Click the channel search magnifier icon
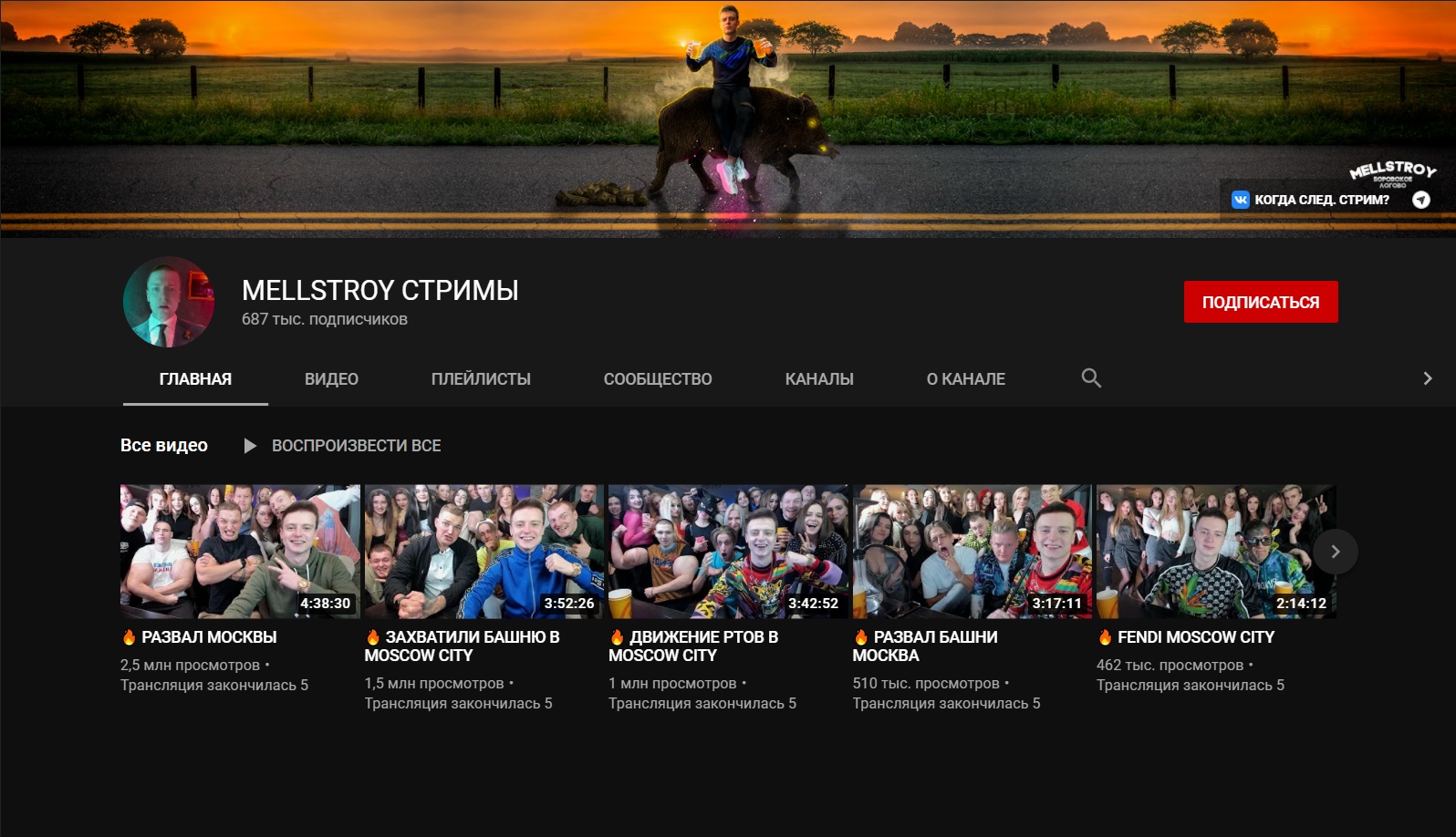The height and width of the screenshot is (837, 1456). point(1090,378)
